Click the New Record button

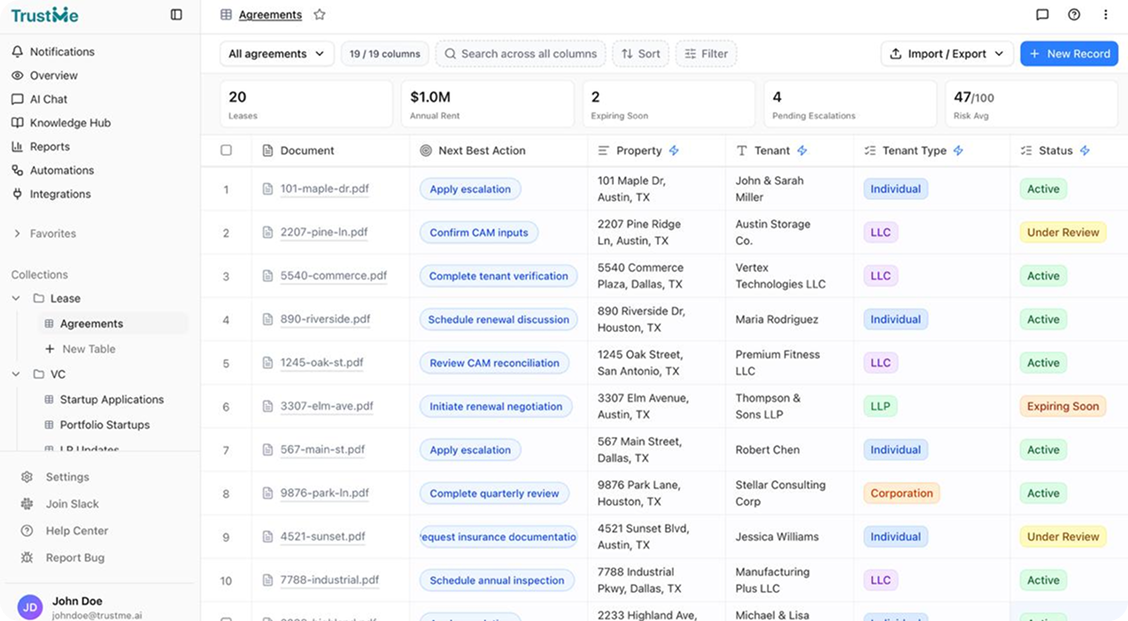pos(1068,54)
